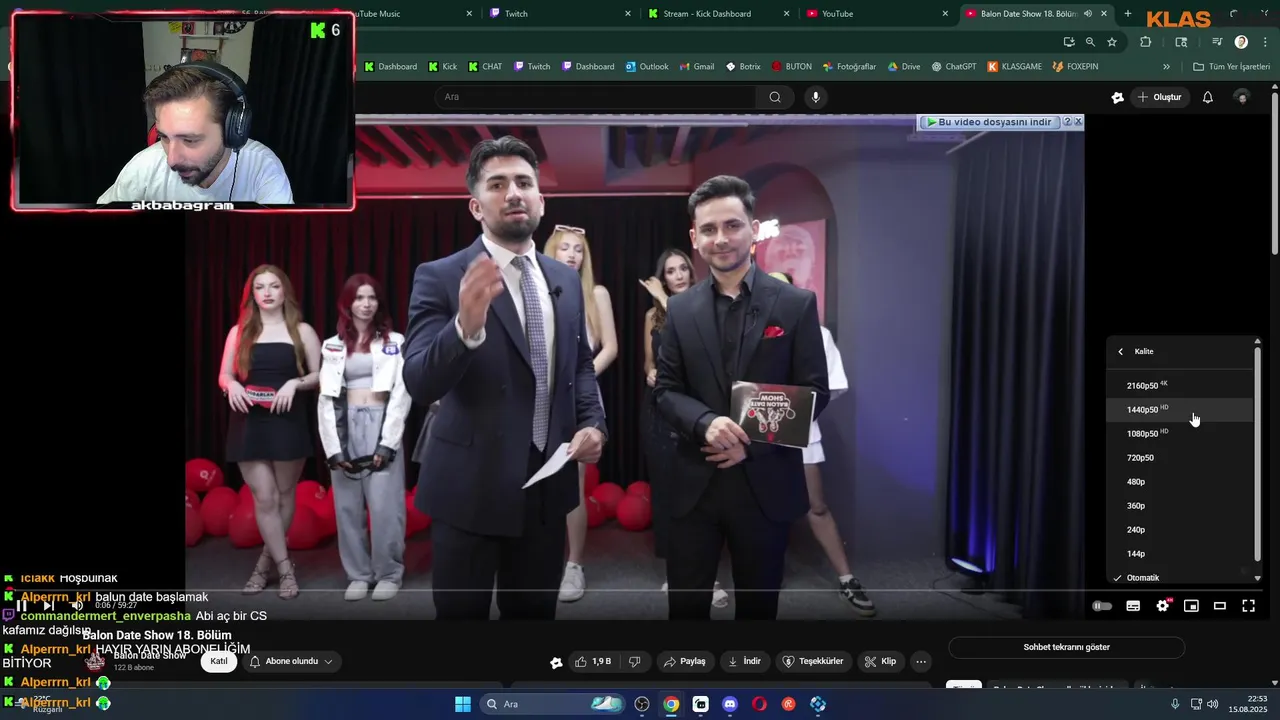The image size is (1280, 720).
Task: Choose 144p video quality
Action: [x=1179, y=553]
